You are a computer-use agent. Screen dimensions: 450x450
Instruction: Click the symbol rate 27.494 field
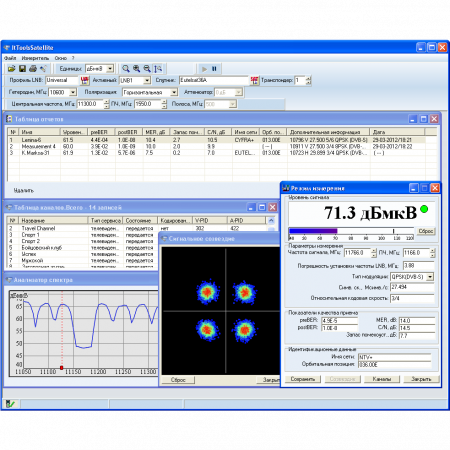412,287
